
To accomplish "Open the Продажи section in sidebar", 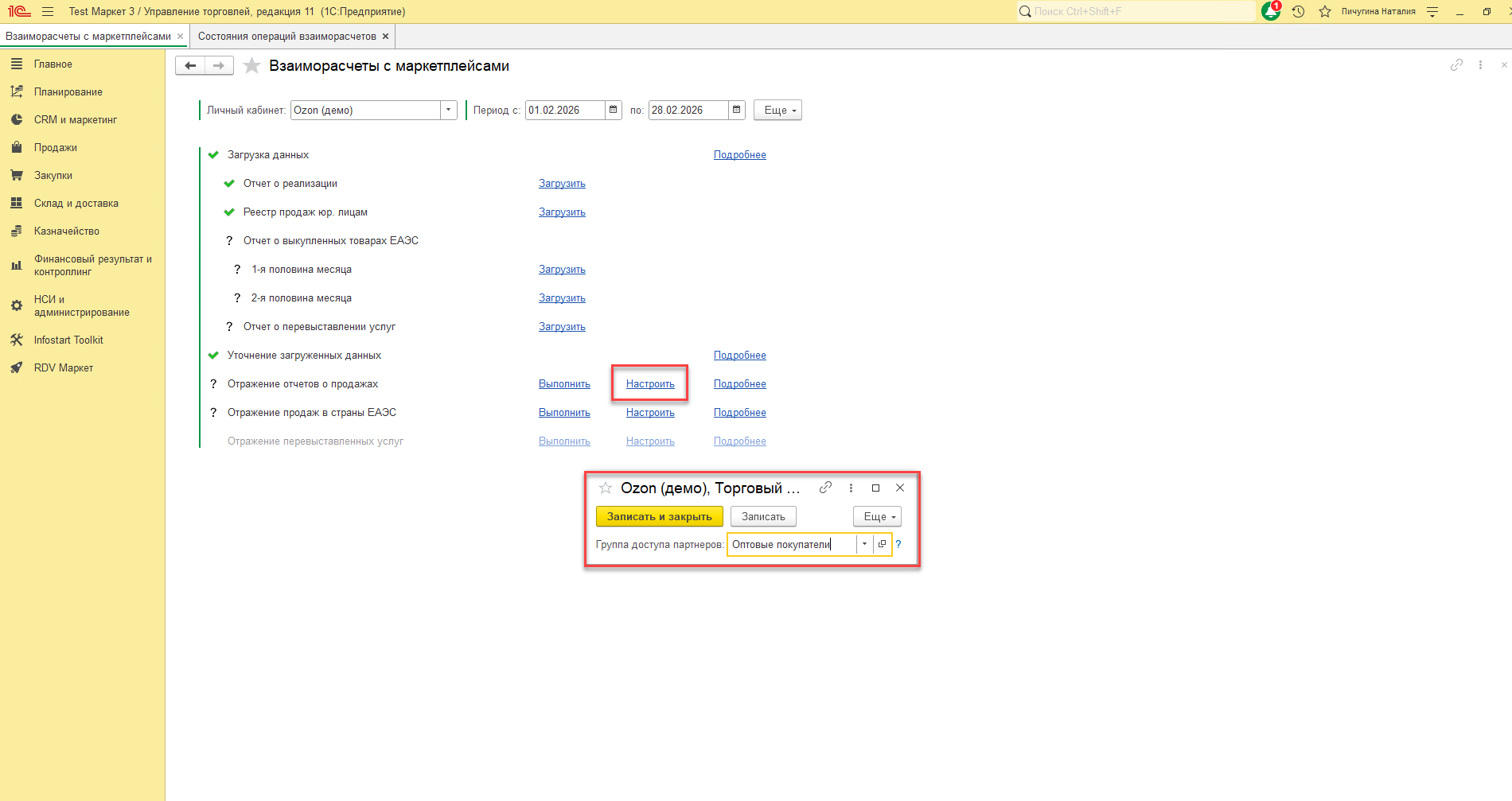I will (x=56, y=148).
